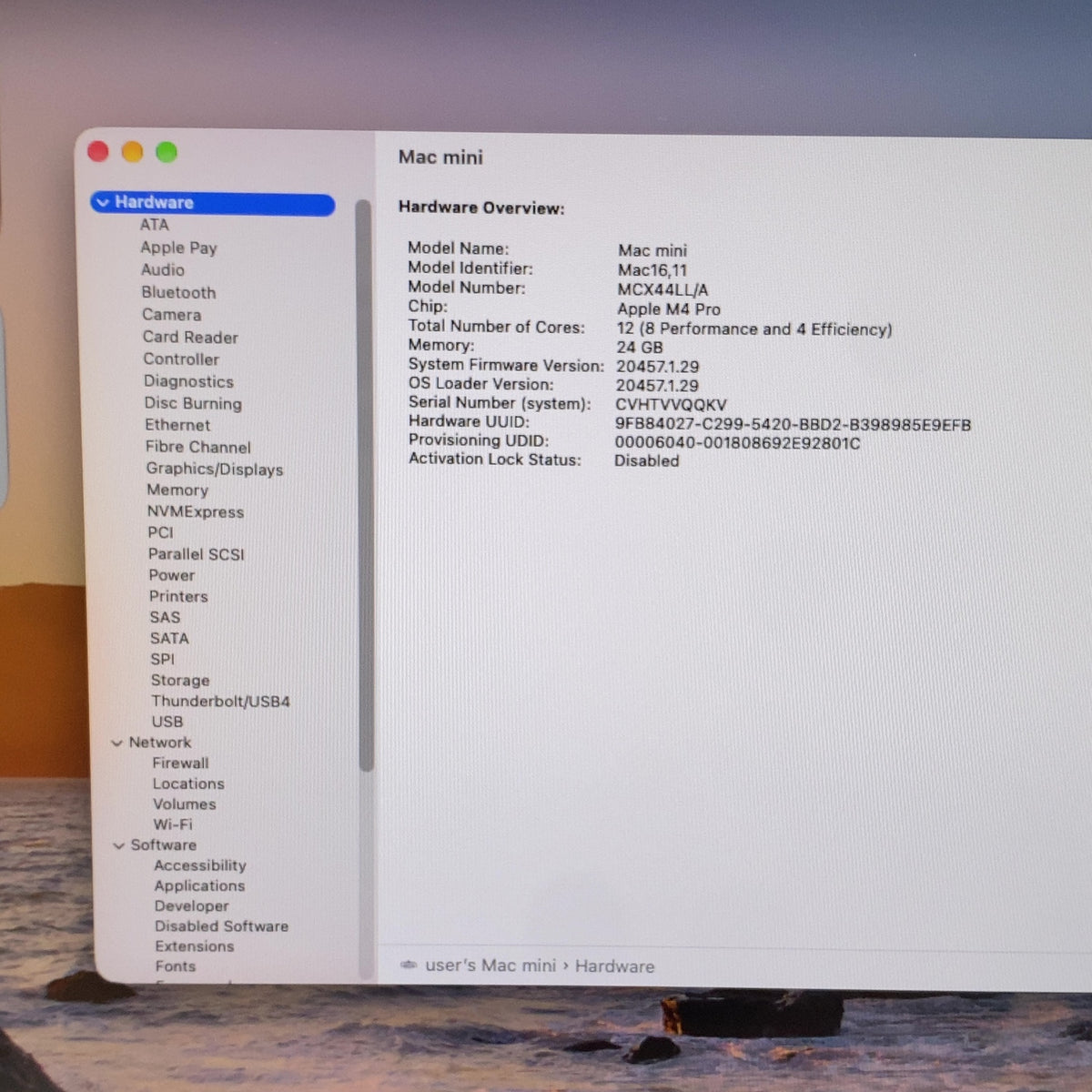Collapse the Network section chevron
Viewport: 1092px width, 1092px height.
116,743
